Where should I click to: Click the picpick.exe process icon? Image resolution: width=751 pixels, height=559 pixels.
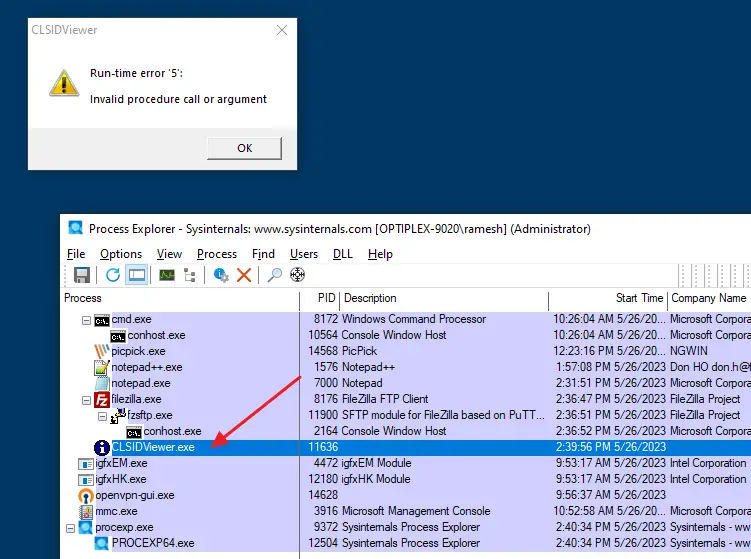(x=102, y=351)
